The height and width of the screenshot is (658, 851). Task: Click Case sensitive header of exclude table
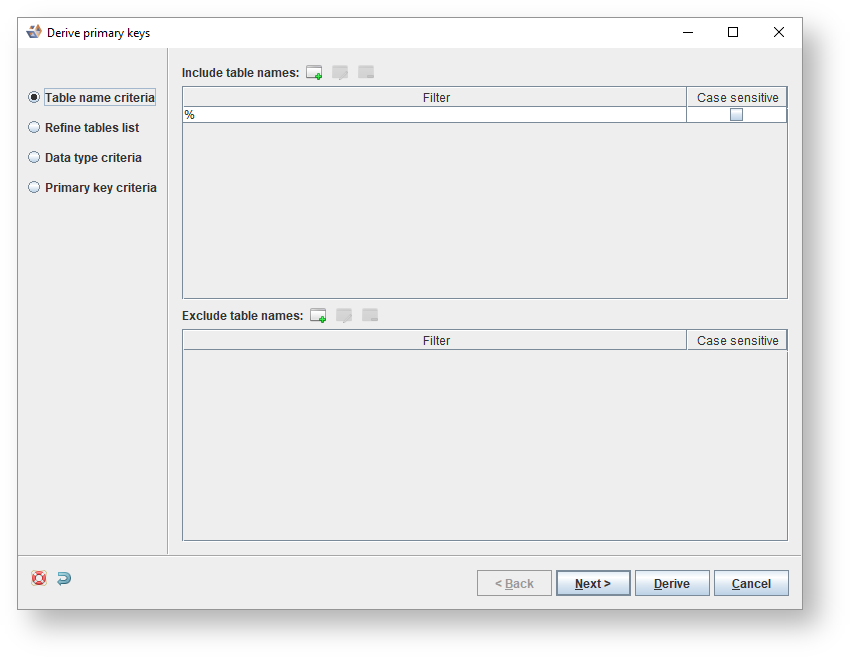[x=737, y=340]
